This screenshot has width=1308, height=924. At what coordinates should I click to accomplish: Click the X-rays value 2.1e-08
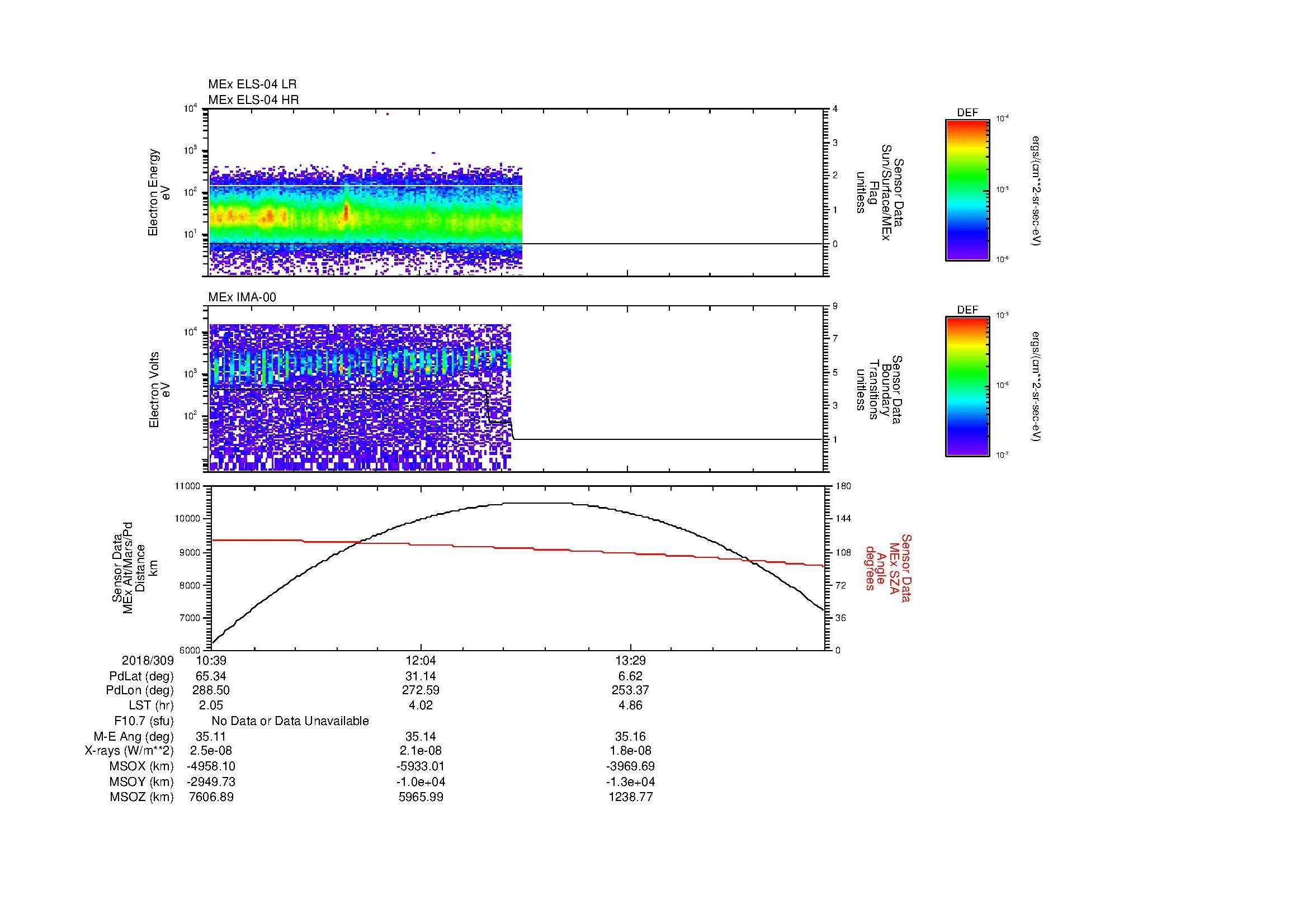pos(421,751)
